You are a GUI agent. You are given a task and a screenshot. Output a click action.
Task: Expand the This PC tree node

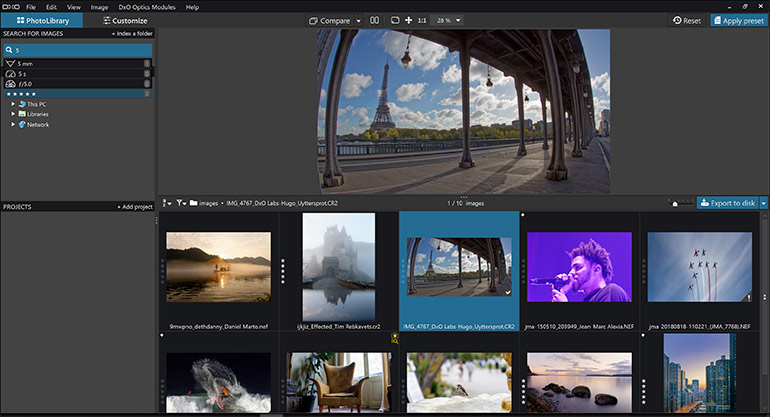[x=13, y=104]
